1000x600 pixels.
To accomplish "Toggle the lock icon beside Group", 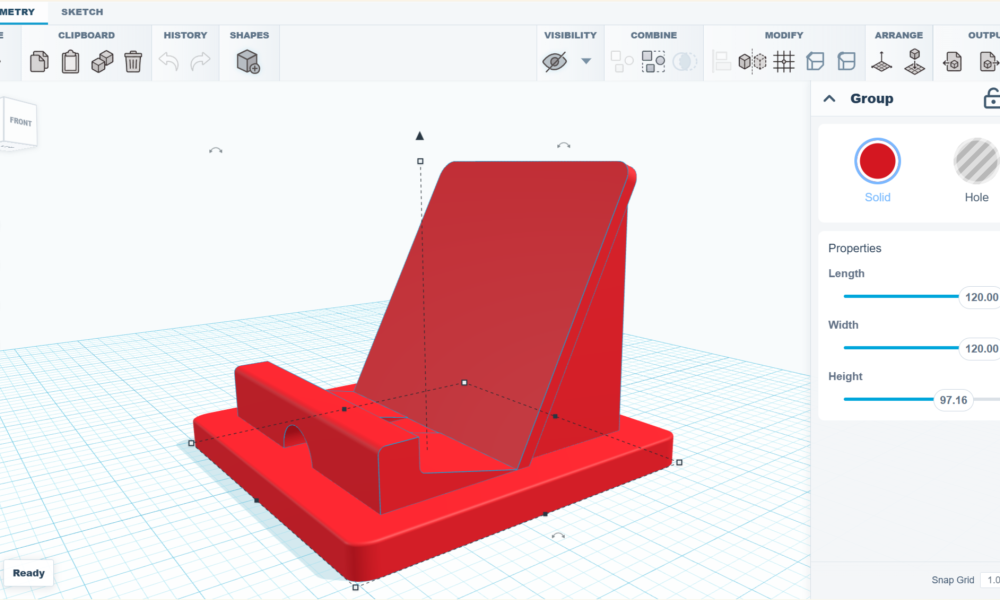I will 992,98.
